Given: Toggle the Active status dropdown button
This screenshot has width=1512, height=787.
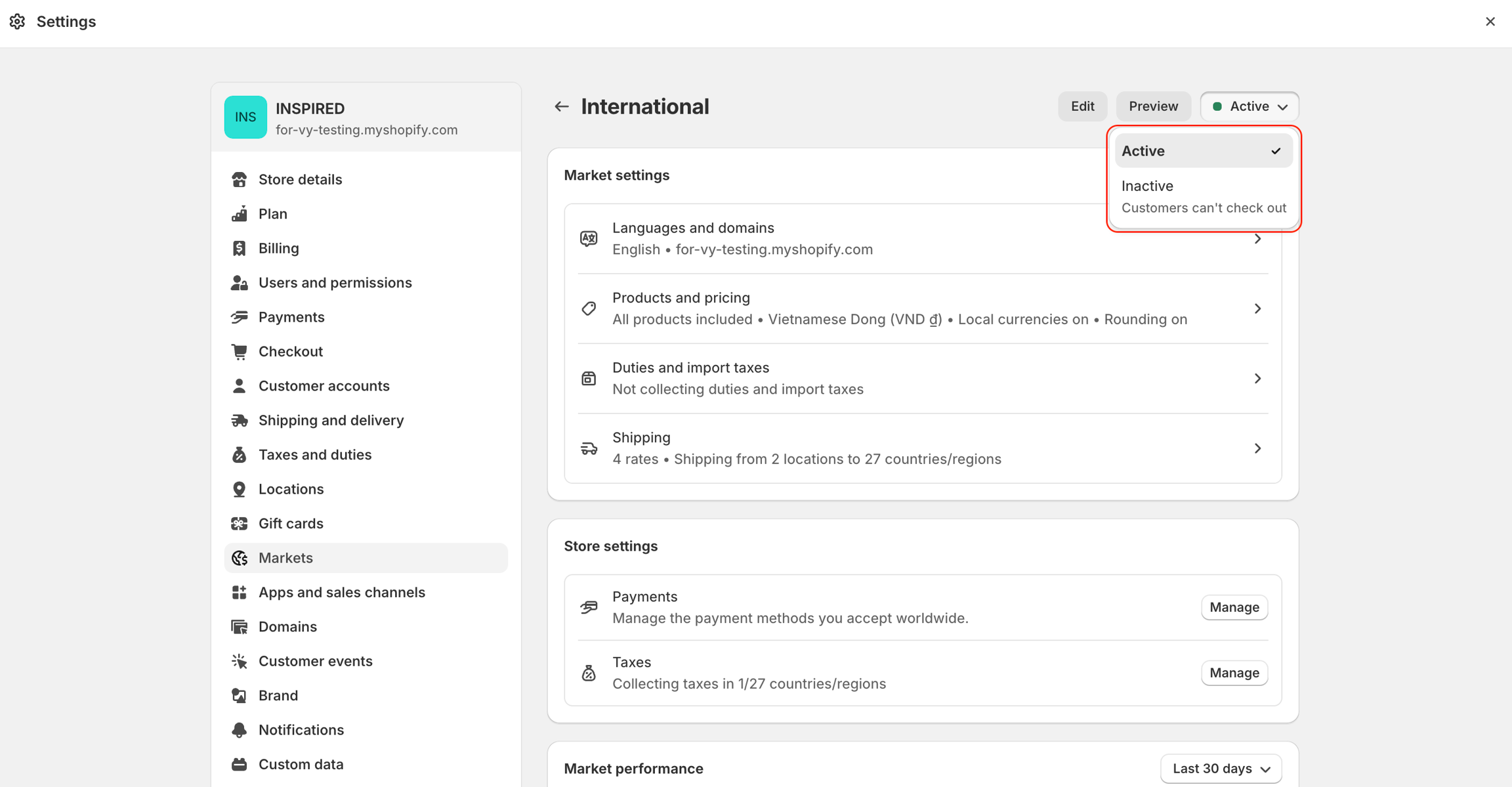Looking at the screenshot, I should pyautogui.click(x=1249, y=106).
